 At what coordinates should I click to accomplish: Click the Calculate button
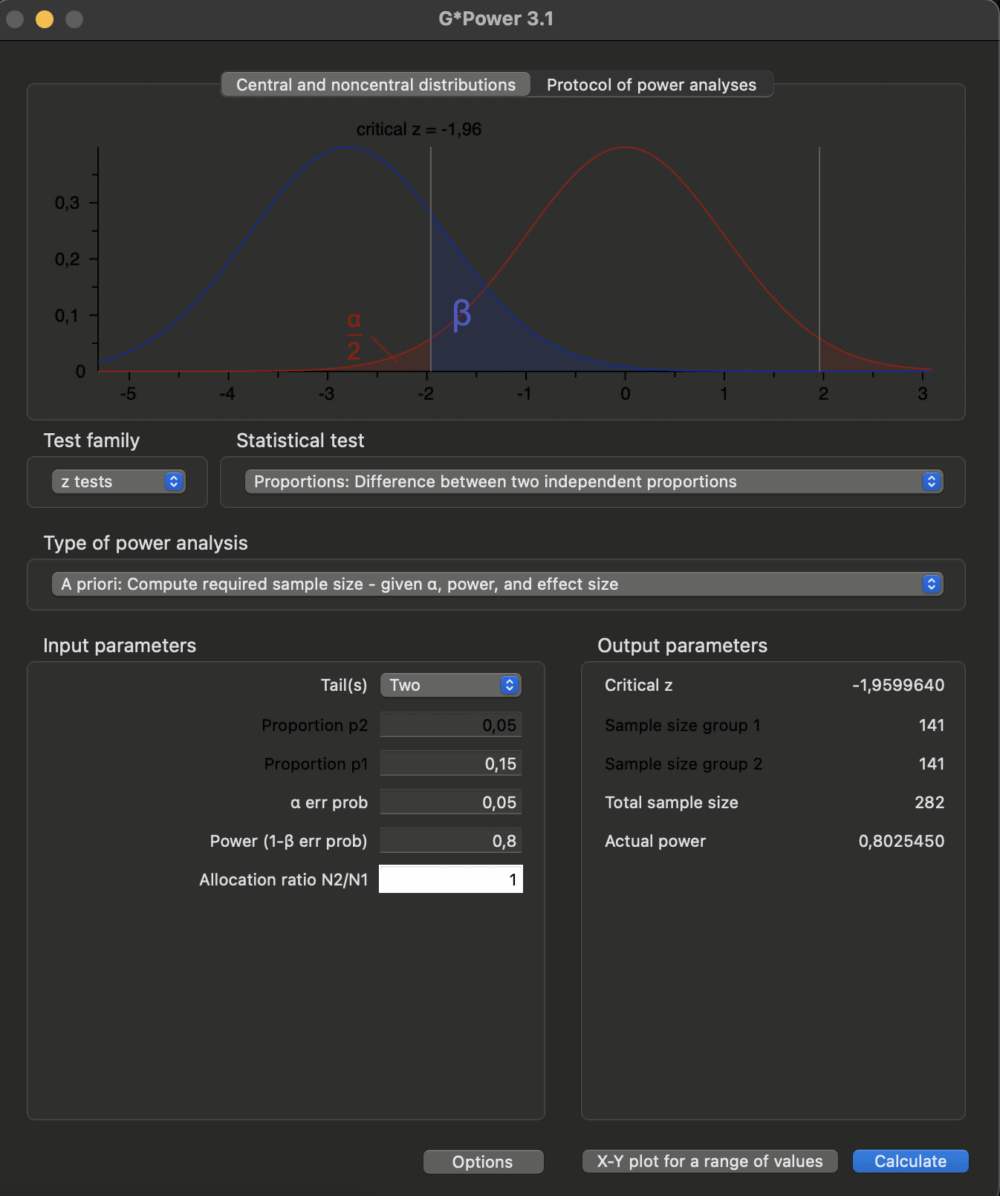pos(910,1161)
